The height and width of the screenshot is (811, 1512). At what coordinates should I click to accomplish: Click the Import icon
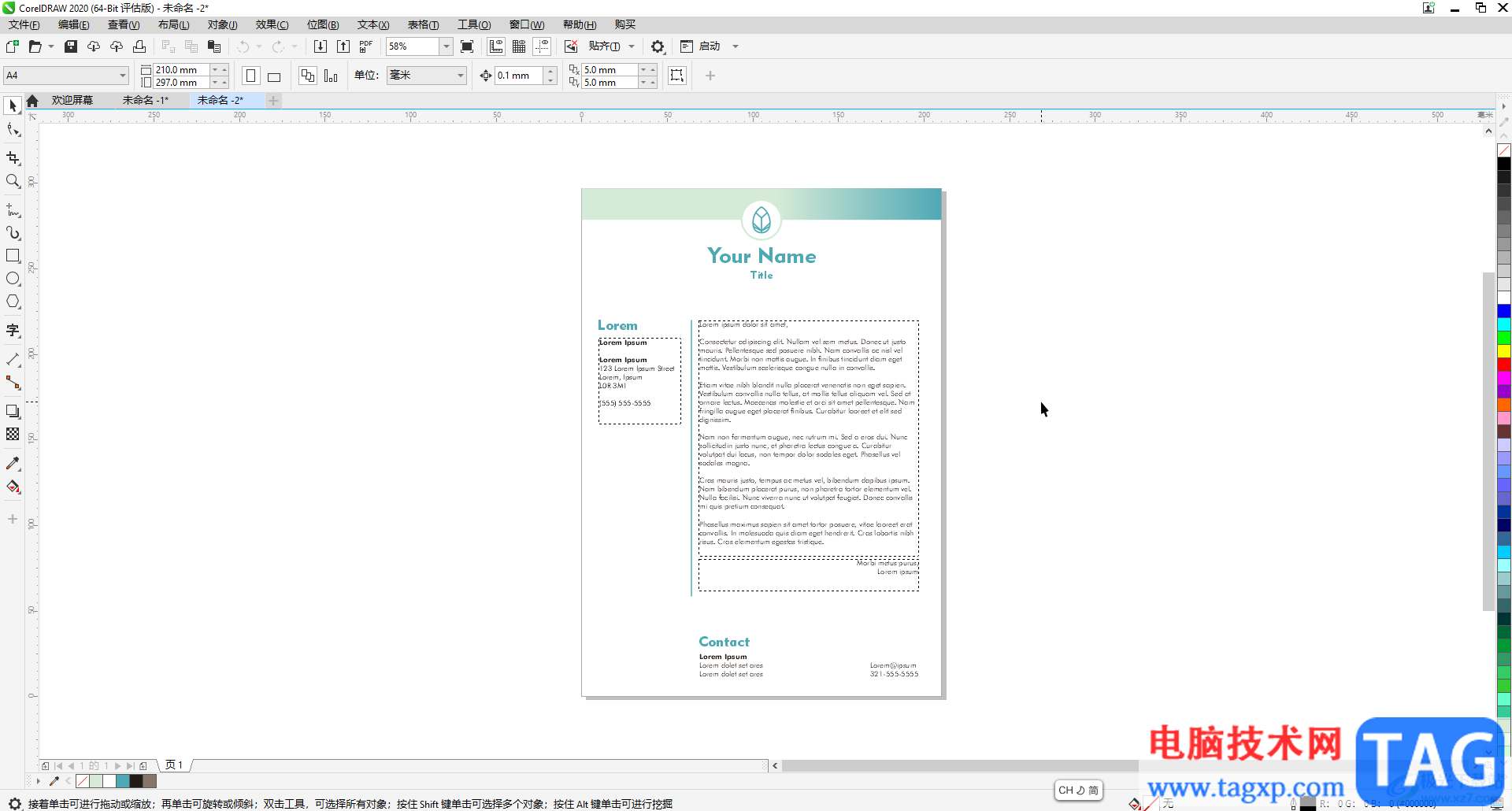(321, 46)
